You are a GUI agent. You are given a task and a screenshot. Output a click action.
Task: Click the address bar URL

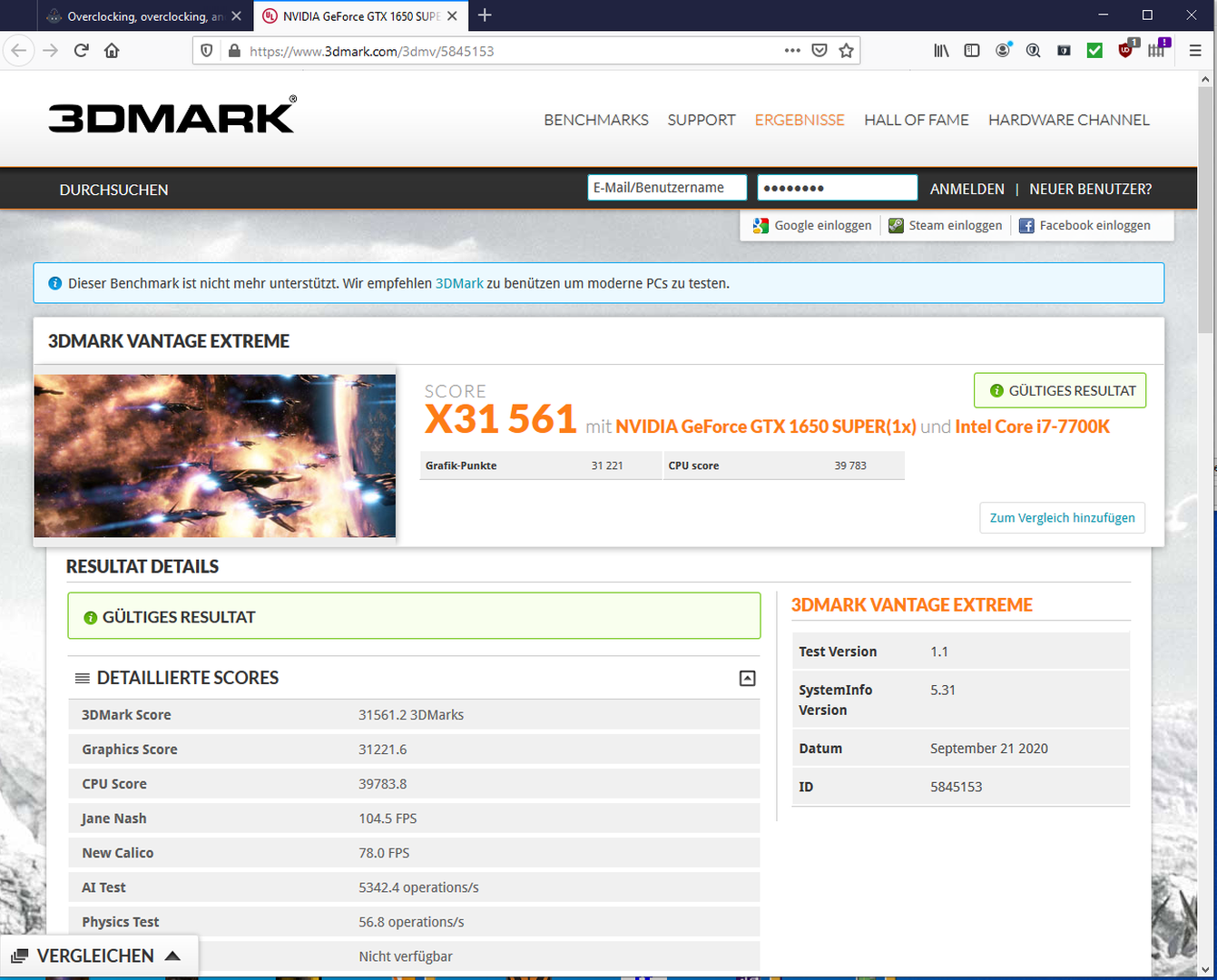(372, 52)
